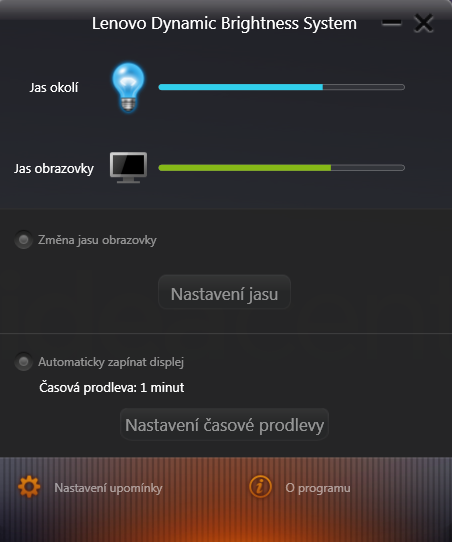Click the gray unfilled end of ambient bar
The width and height of the screenshot is (452, 542).
(x=364, y=87)
